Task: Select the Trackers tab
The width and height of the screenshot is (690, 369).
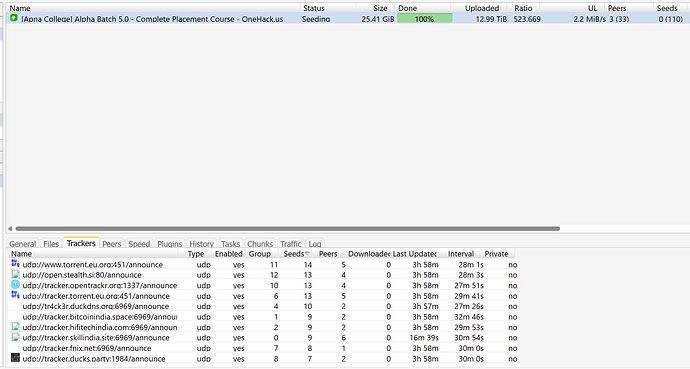Action: pyautogui.click(x=81, y=243)
